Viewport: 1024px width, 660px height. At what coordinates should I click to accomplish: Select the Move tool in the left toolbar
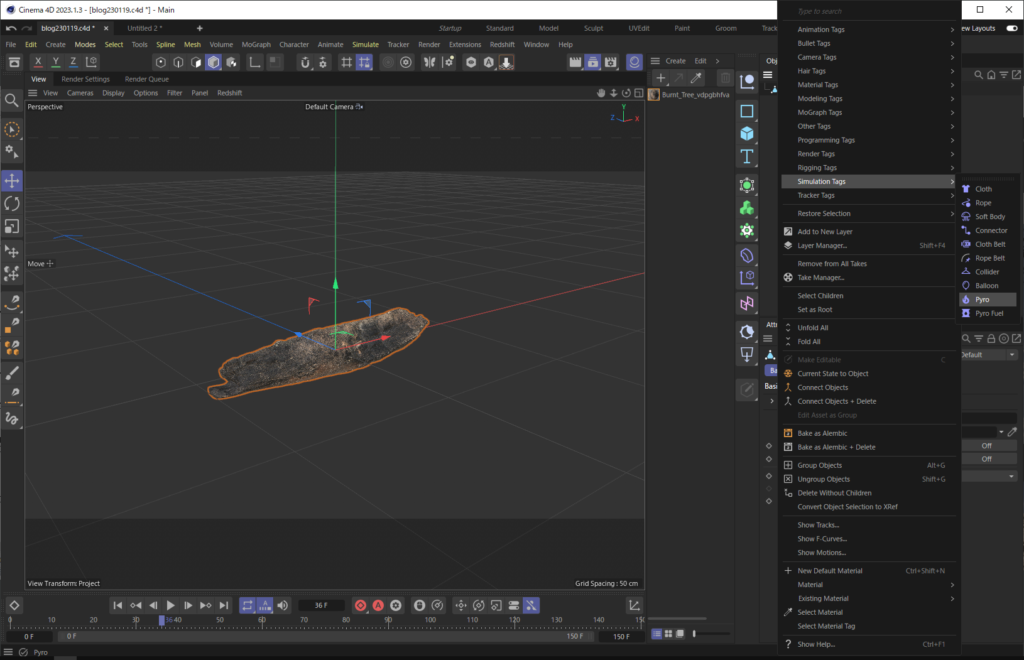[12, 180]
